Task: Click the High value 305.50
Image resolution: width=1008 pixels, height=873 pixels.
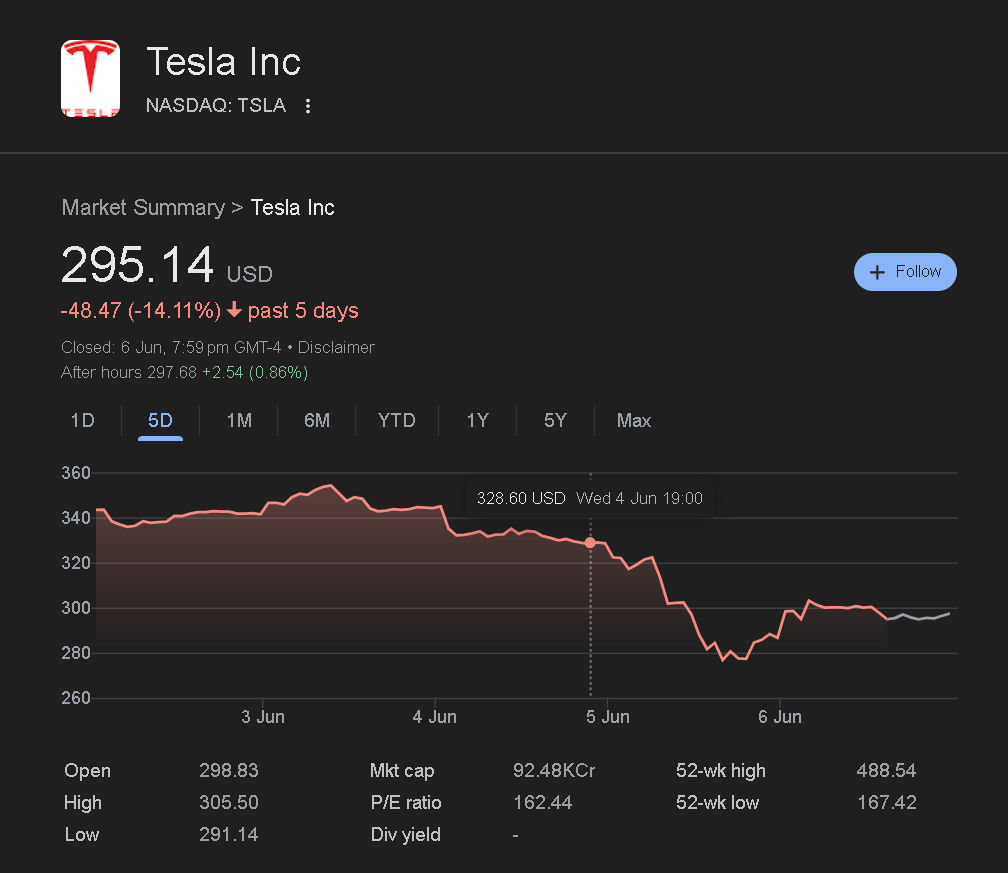Action: pyautogui.click(x=228, y=802)
